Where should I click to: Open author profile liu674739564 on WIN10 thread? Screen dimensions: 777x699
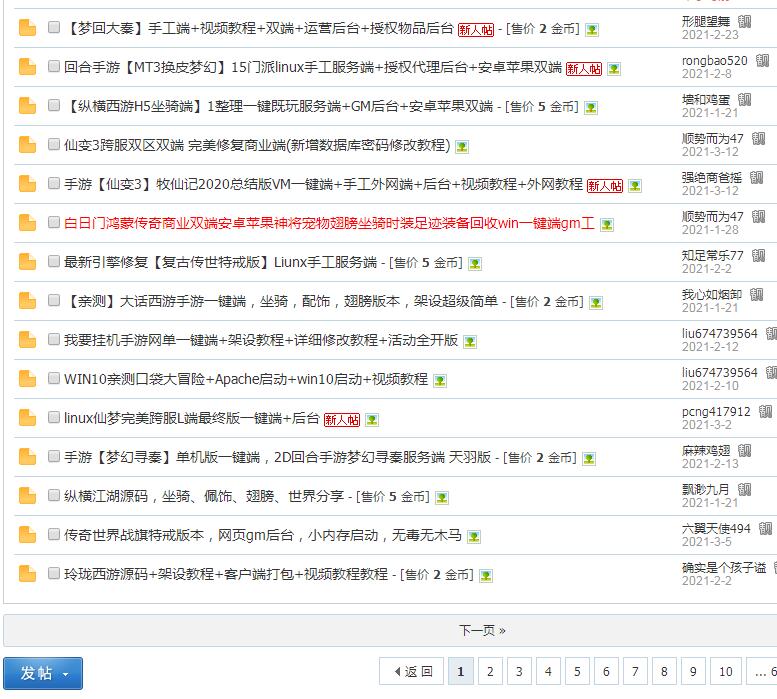pos(719,372)
